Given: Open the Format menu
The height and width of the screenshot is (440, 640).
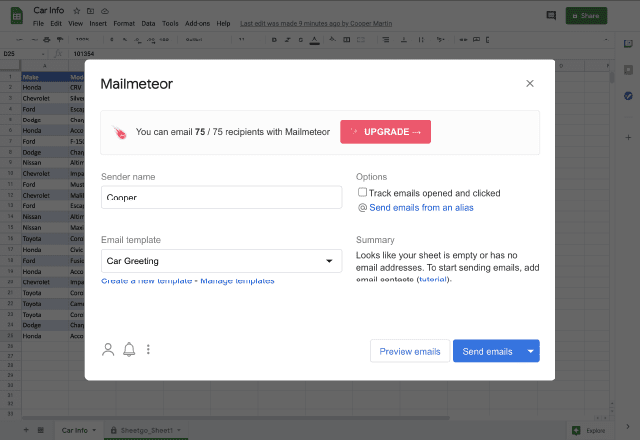Looking at the screenshot, I should (124, 24).
